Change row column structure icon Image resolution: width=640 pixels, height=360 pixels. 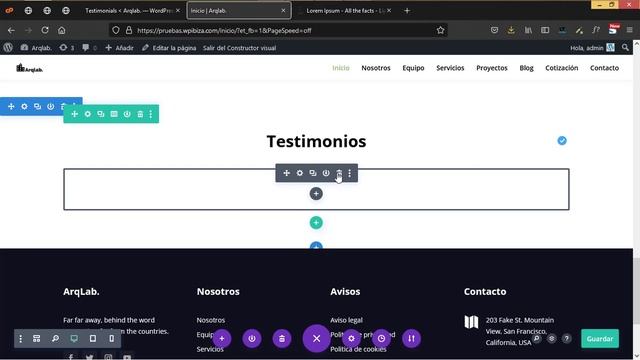tap(114, 114)
